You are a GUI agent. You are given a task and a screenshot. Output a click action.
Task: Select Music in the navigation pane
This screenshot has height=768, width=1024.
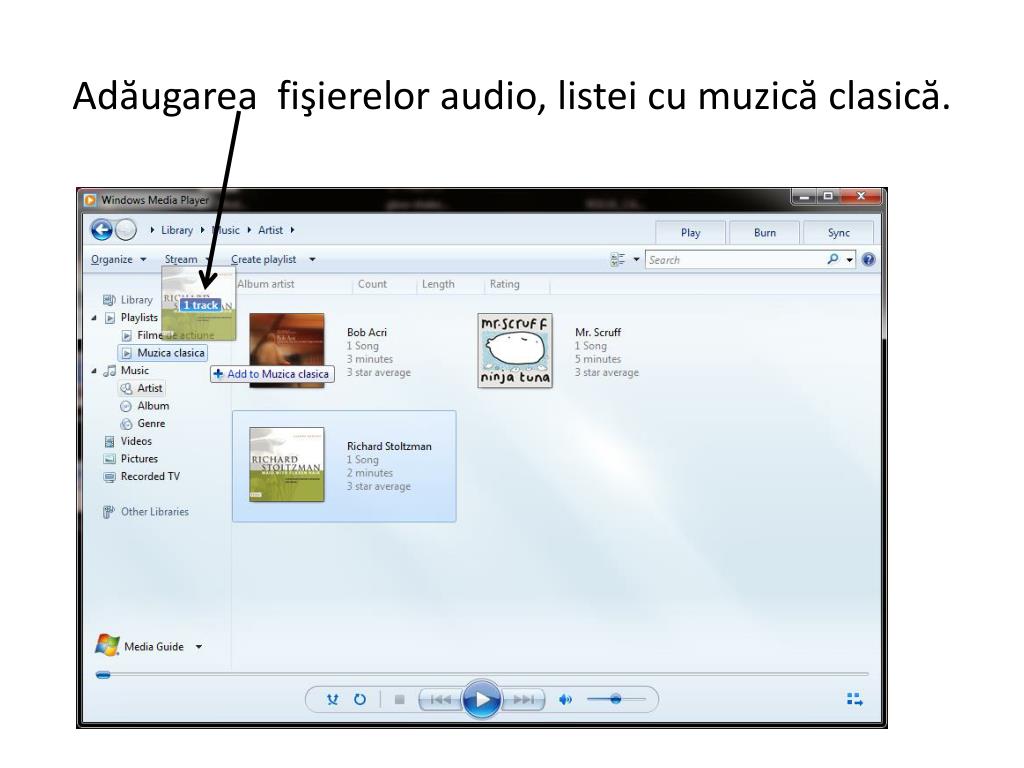point(135,370)
